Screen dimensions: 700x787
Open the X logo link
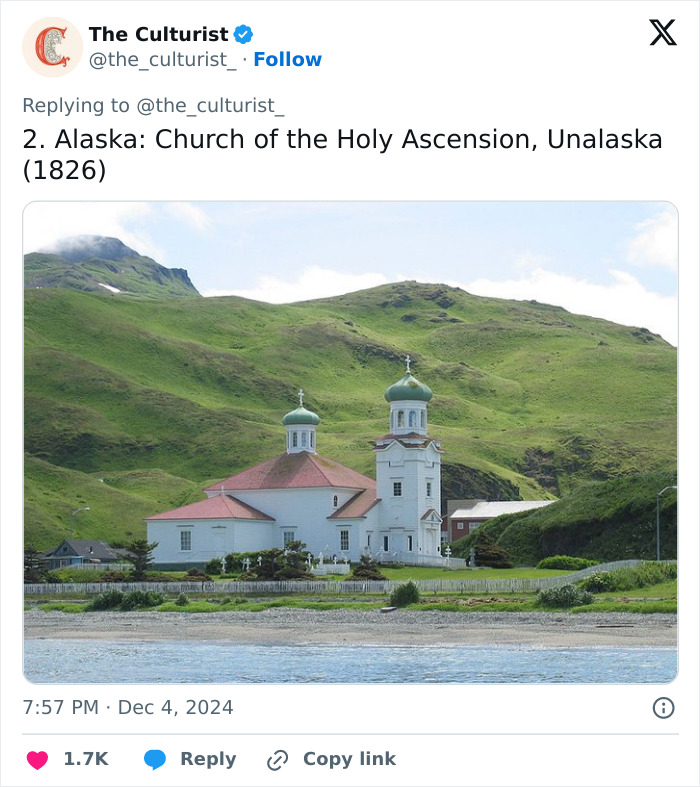coord(662,34)
